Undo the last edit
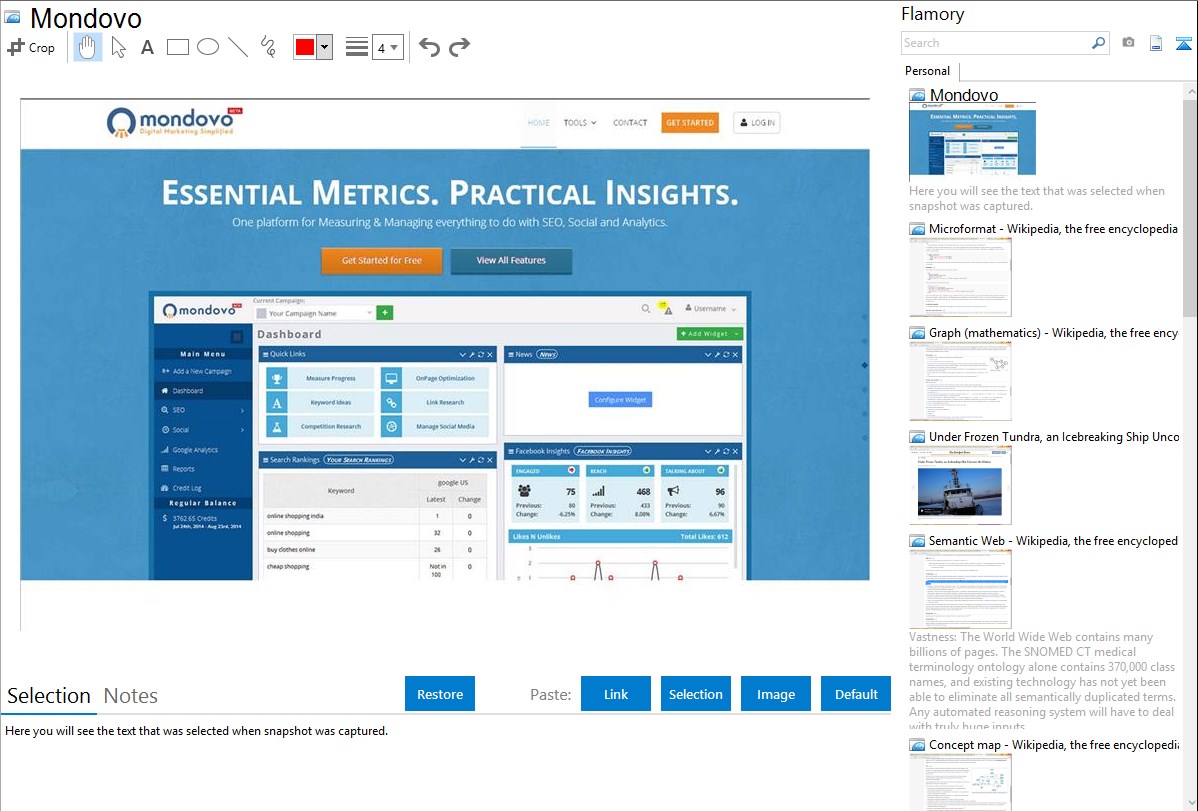This screenshot has height=811, width=1198. (429, 47)
